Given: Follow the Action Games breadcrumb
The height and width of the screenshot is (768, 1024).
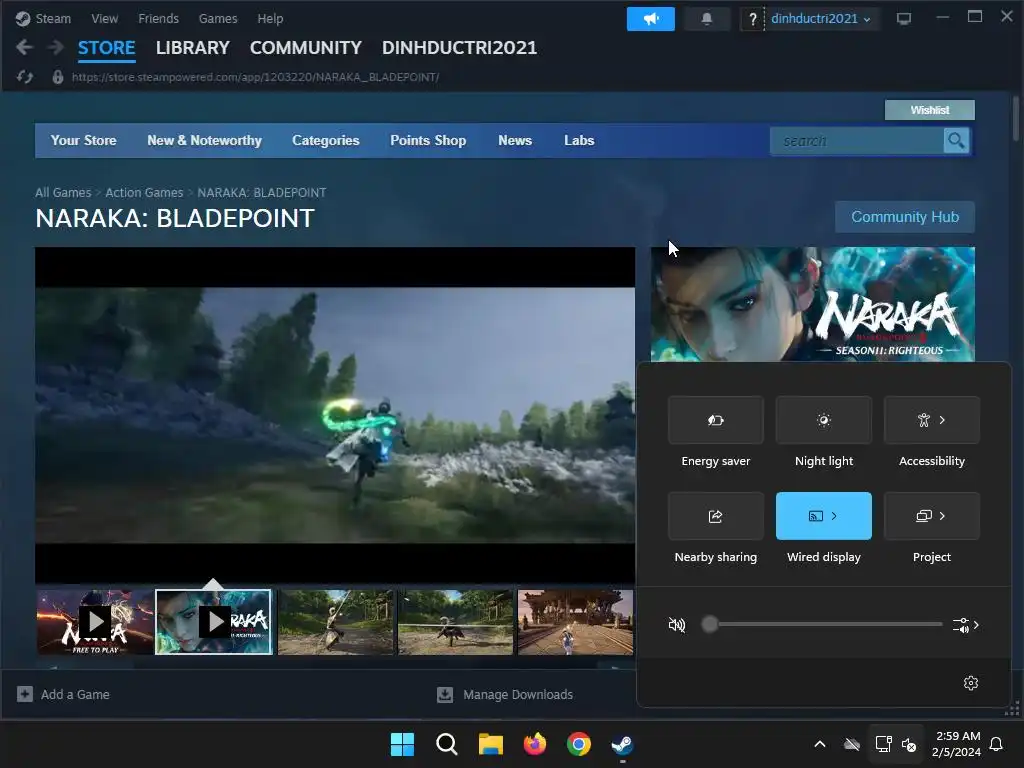Looking at the screenshot, I should point(144,193).
